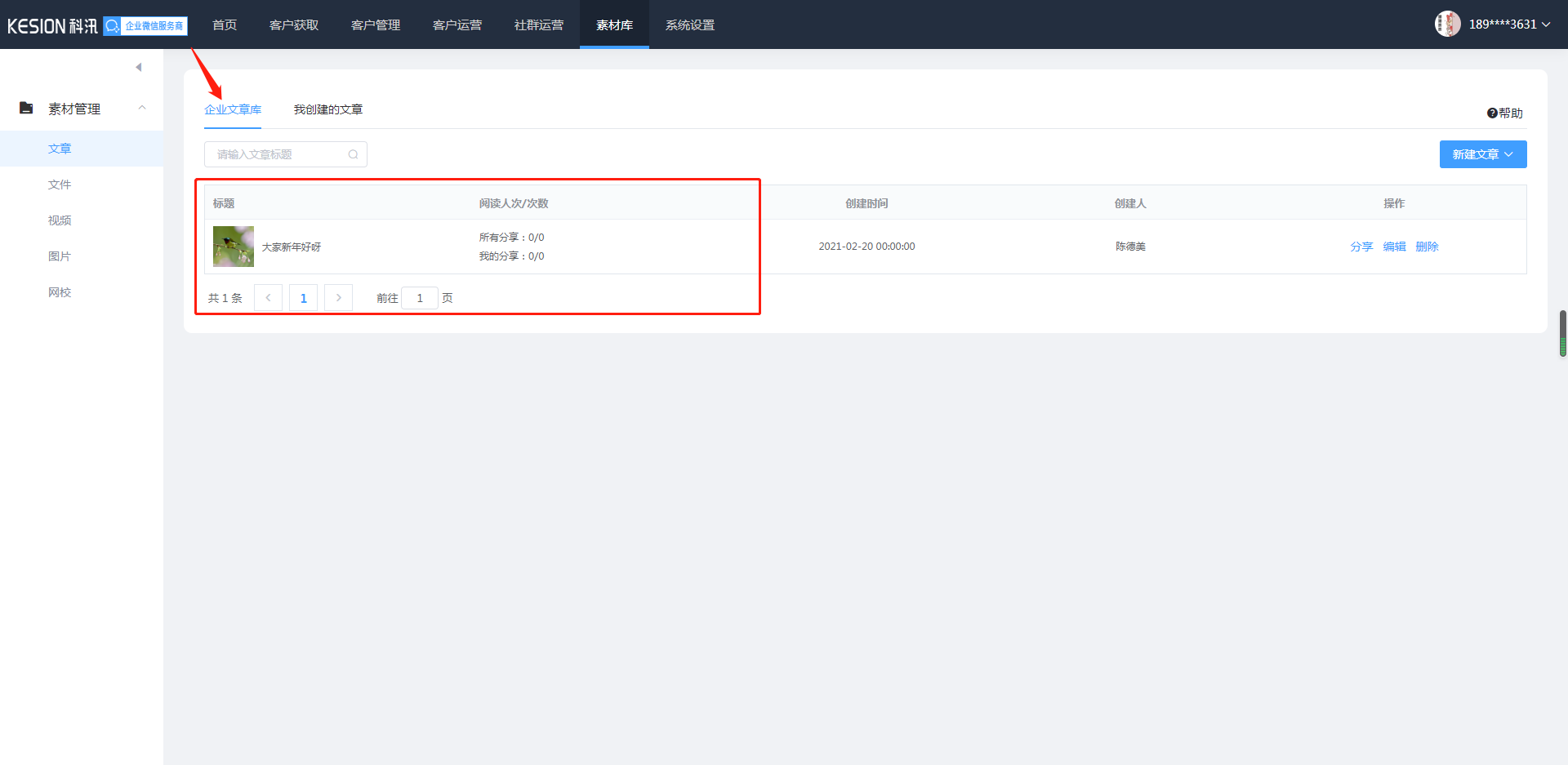
Task: Click the search magnifier icon in article field
Action: coord(353,154)
